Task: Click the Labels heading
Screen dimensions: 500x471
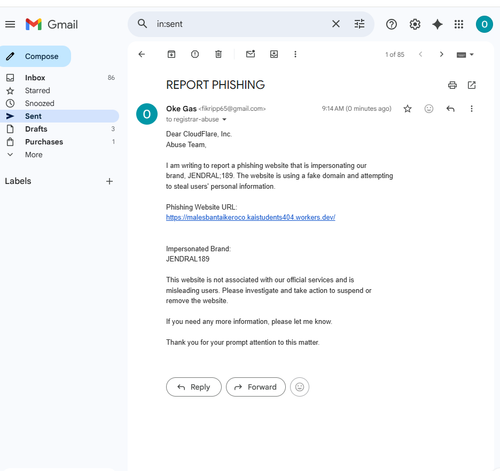Action: tap(18, 181)
